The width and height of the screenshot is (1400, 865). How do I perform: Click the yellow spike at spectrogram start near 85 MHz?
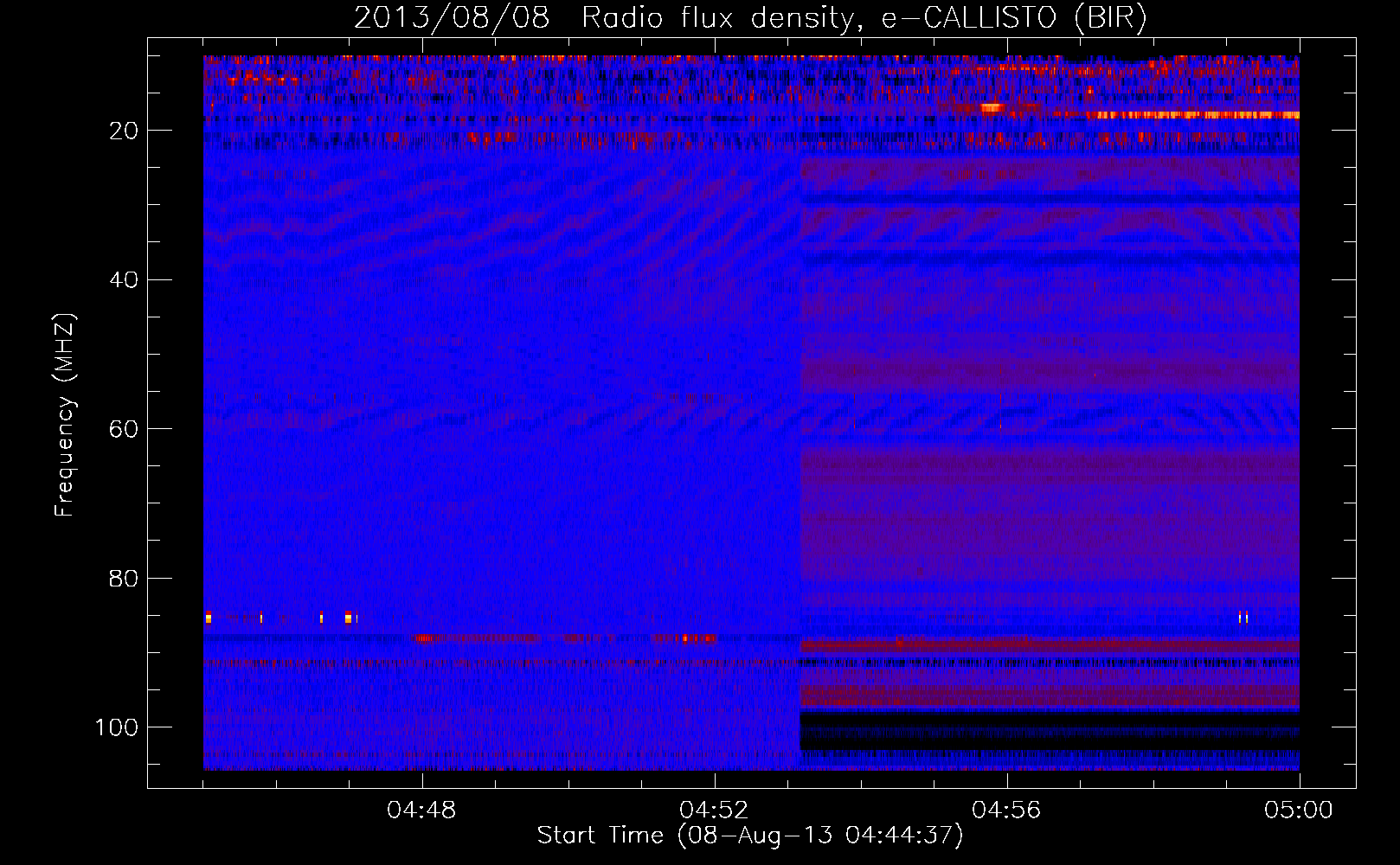point(209,617)
